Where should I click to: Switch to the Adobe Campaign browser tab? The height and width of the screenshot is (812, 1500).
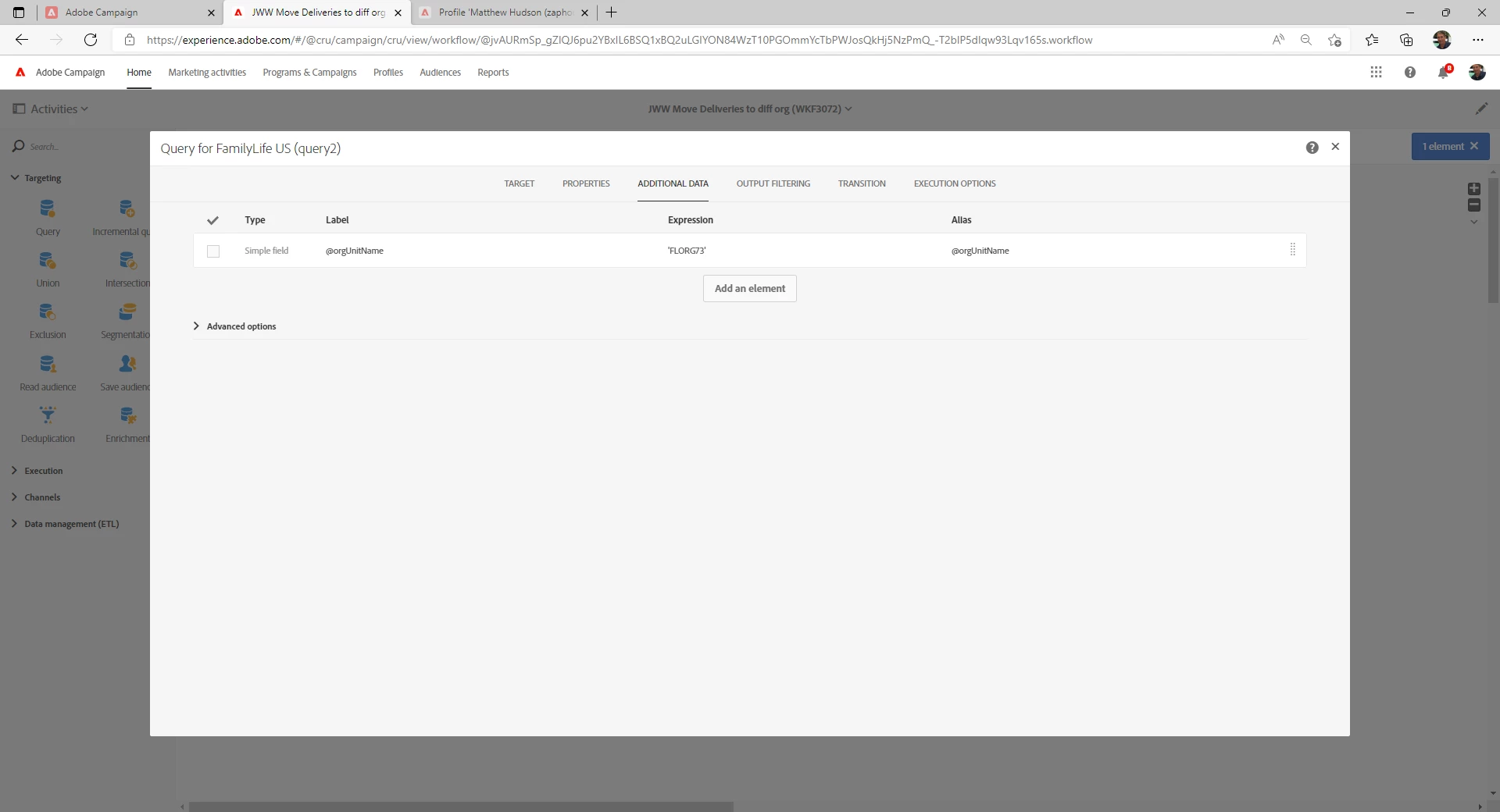130,12
